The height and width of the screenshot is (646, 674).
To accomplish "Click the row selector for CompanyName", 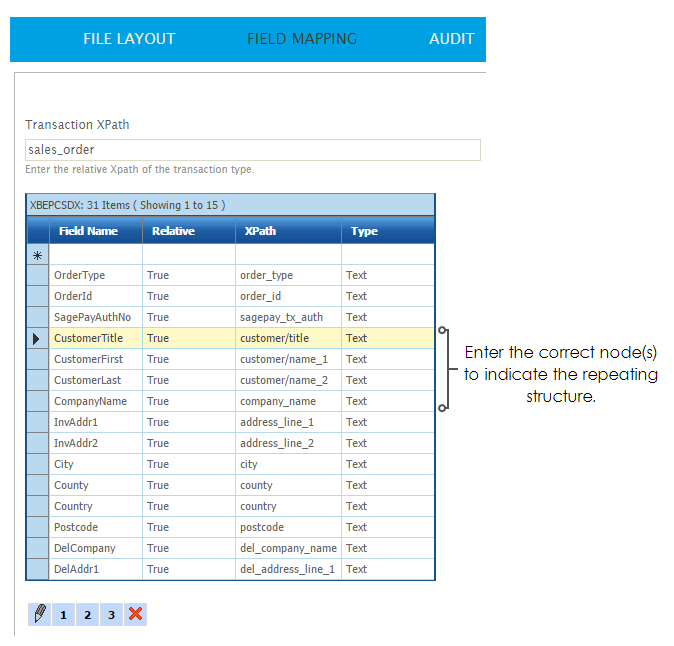I will coord(37,401).
